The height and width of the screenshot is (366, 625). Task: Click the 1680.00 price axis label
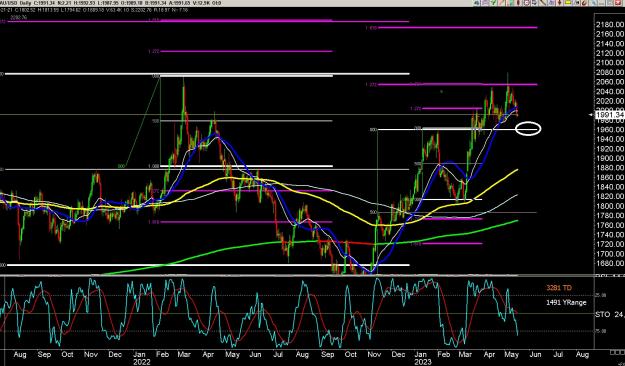(610, 264)
